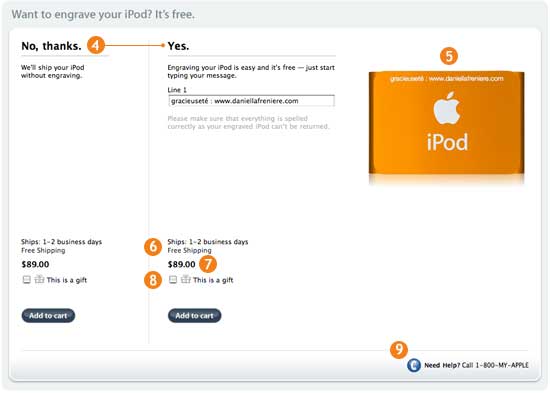The height and width of the screenshot is (393, 550).
Task: Tick the gift checkbox under Yes
Action: [173, 280]
